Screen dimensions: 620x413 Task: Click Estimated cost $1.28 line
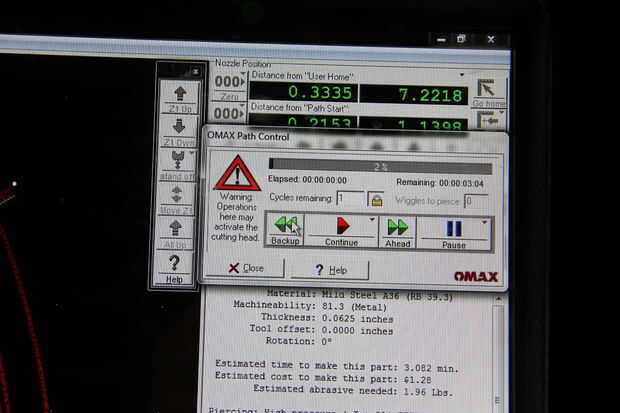click(323, 378)
